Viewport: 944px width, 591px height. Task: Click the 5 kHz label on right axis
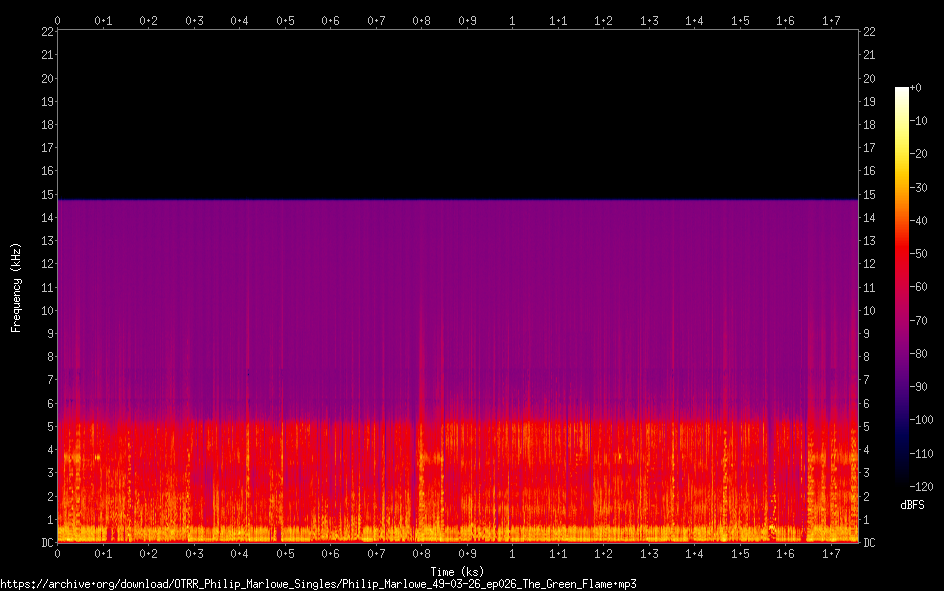pyautogui.click(x=867, y=427)
